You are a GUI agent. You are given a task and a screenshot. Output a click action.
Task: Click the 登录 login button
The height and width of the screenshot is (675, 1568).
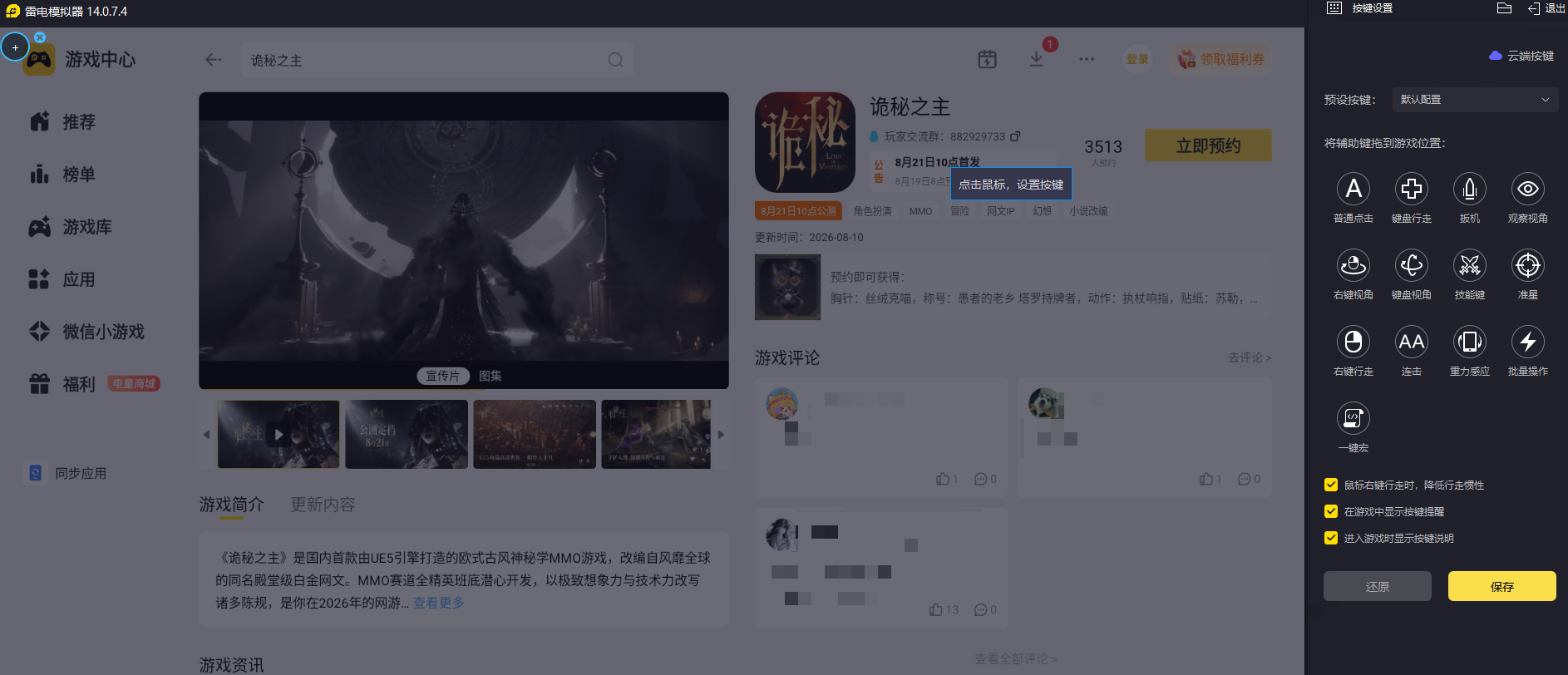tap(1137, 59)
